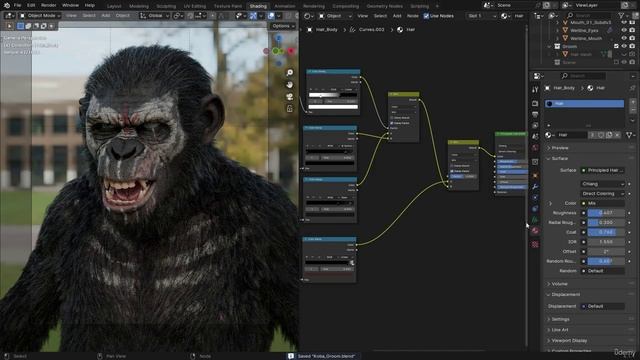Unlink the Hair material with X icon
The width and height of the screenshot is (640, 360).
click(618, 135)
